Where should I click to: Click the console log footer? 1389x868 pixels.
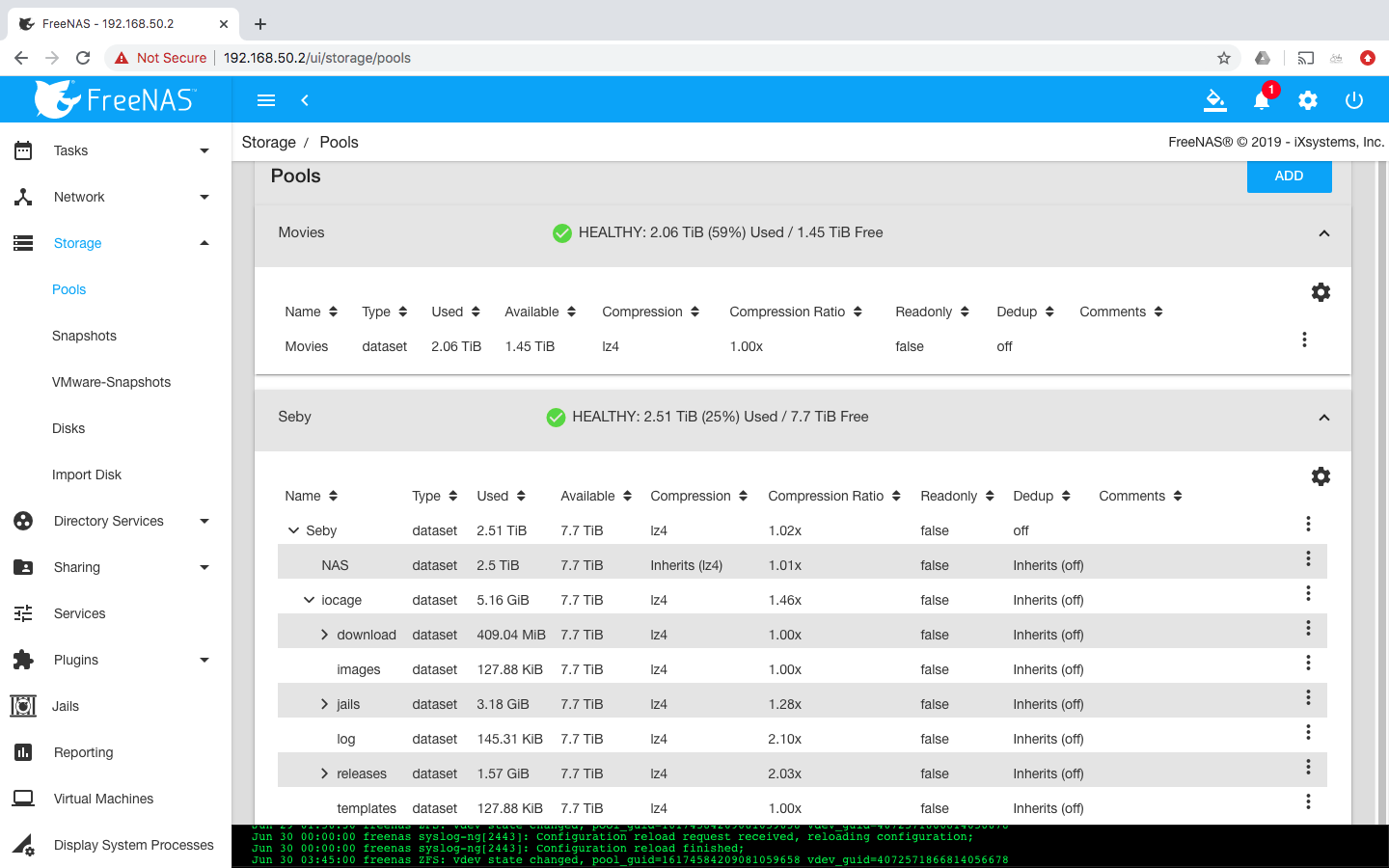pyautogui.click(x=810, y=847)
